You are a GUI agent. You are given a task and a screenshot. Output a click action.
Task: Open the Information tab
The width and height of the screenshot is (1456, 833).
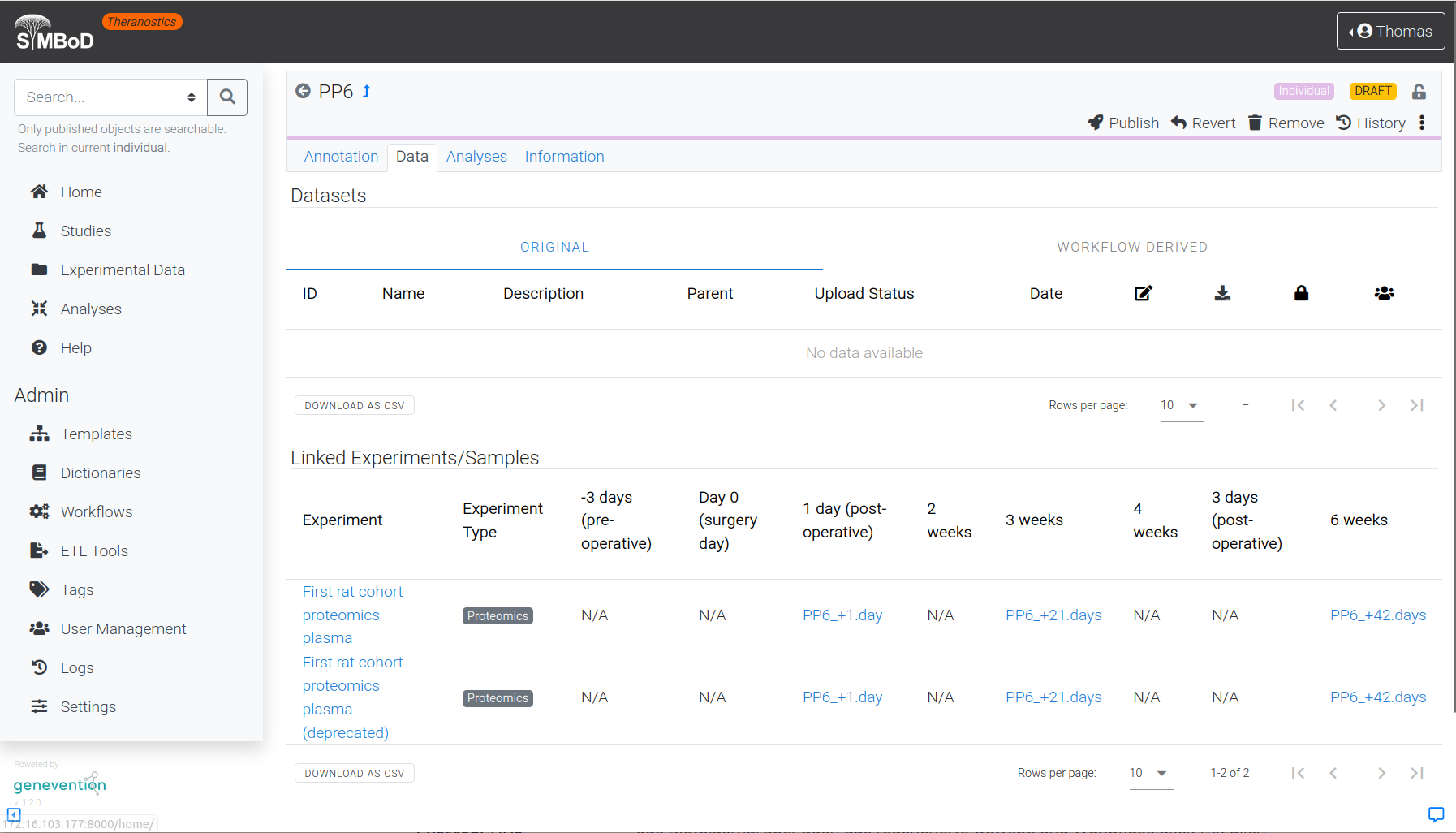point(564,157)
